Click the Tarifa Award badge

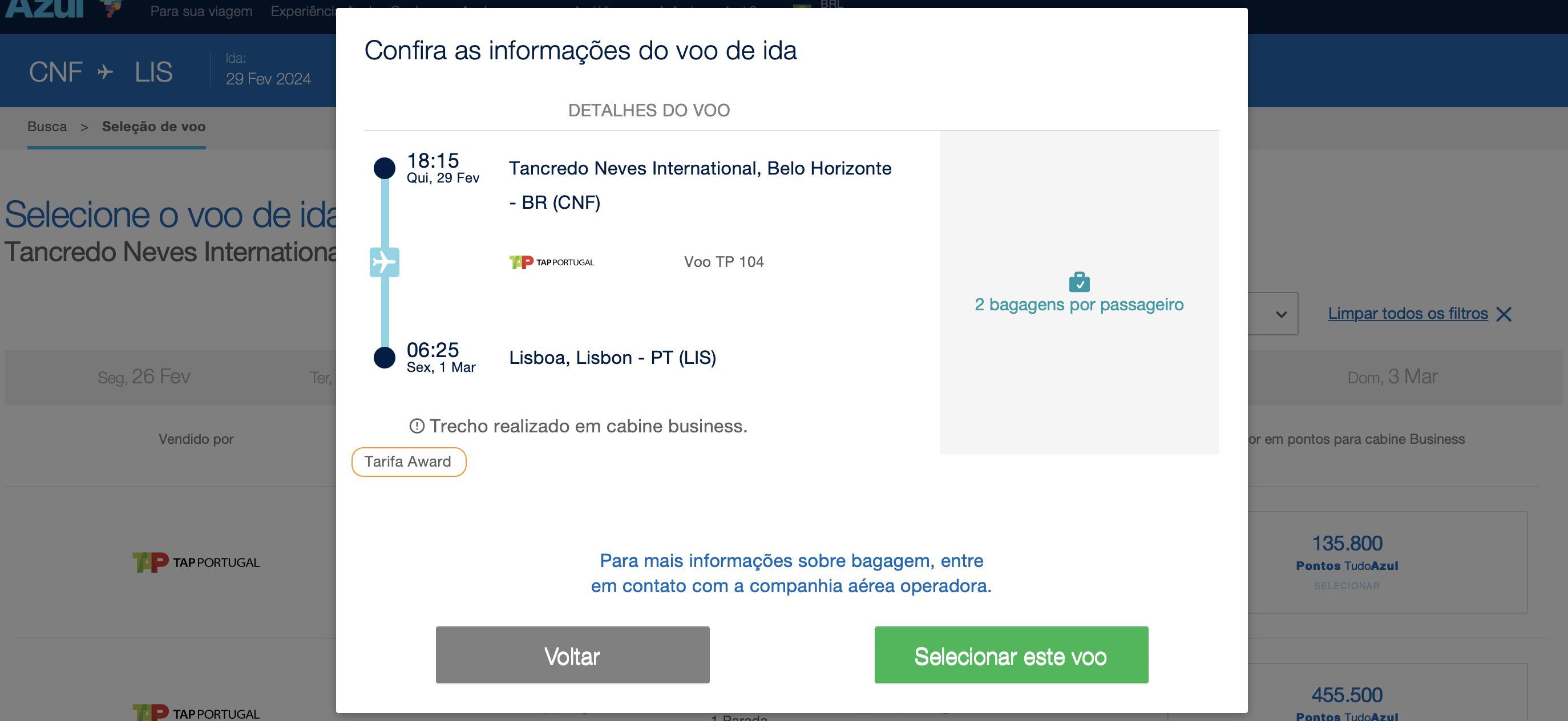[409, 462]
